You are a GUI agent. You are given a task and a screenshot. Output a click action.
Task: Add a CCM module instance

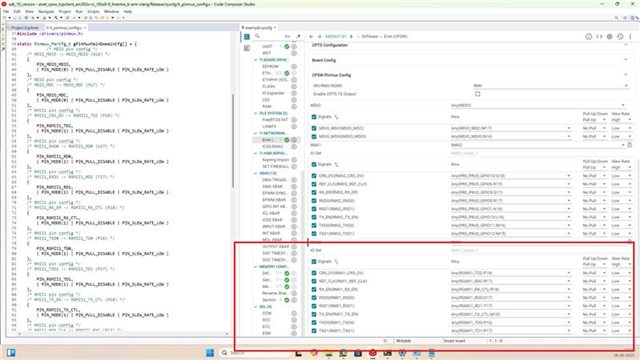click(294, 313)
